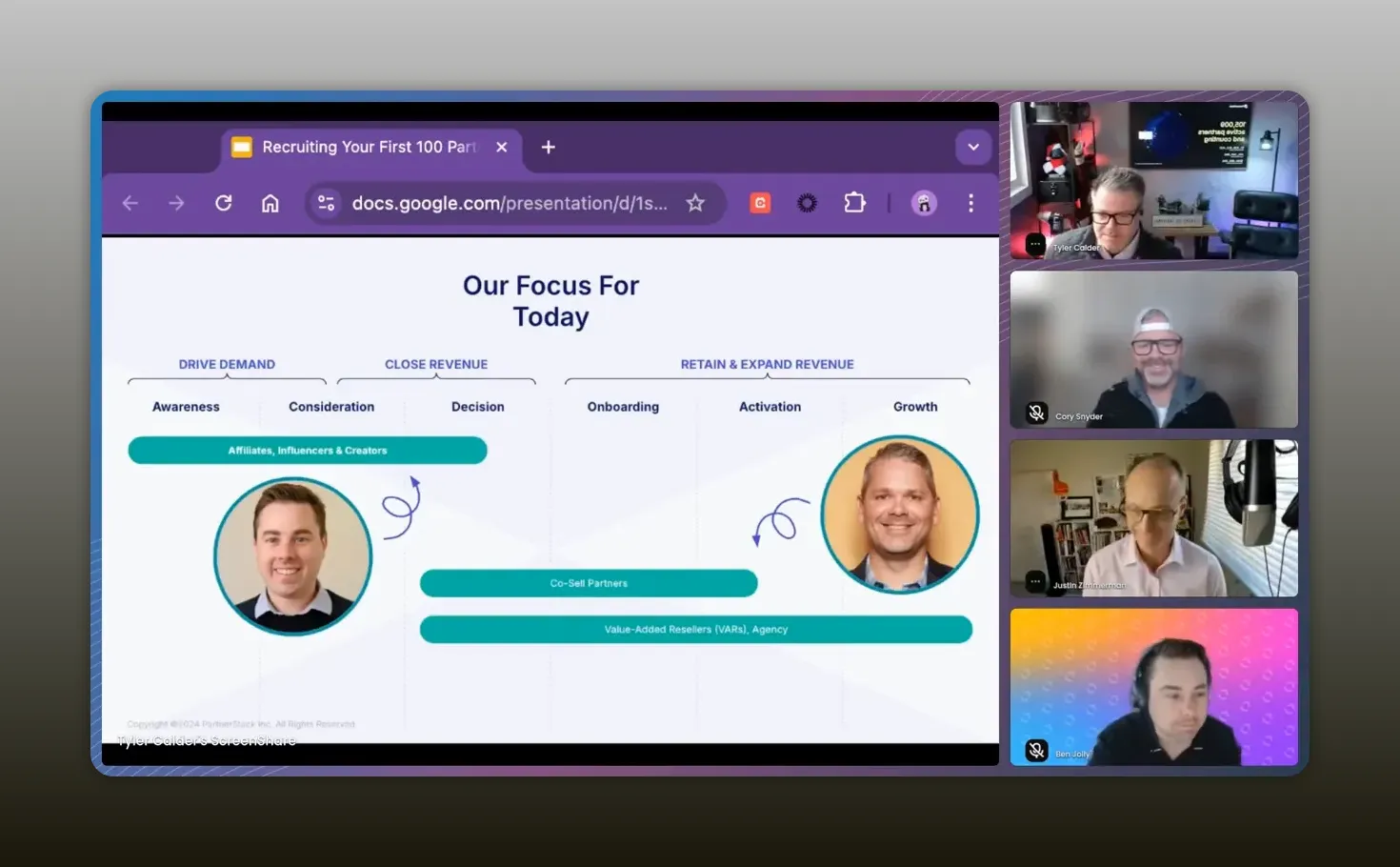Open the red extension icon in toolbar
Screen dimensions: 1400x867
pyautogui.click(x=759, y=203)
